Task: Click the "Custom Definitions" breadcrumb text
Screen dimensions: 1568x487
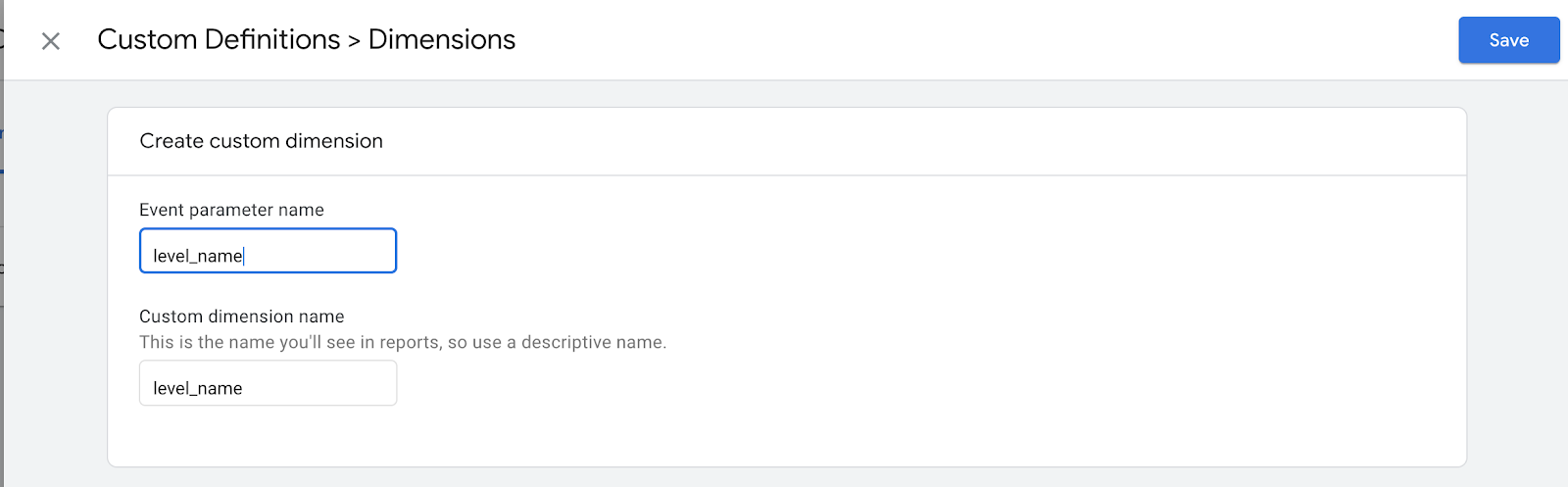Action: pyautogui.click(x=219, y=39)
